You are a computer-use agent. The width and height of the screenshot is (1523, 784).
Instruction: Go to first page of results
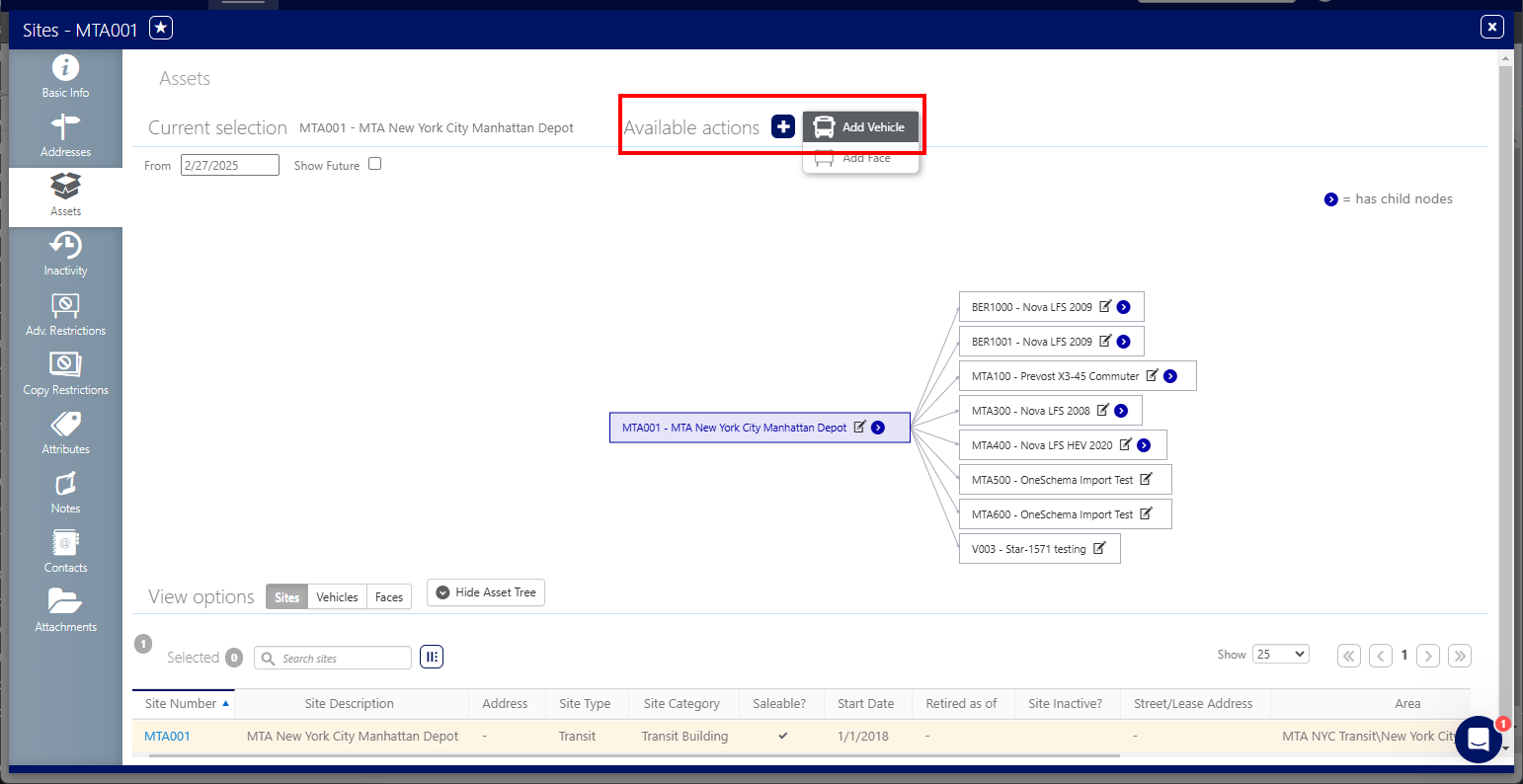pos(1349,655)
